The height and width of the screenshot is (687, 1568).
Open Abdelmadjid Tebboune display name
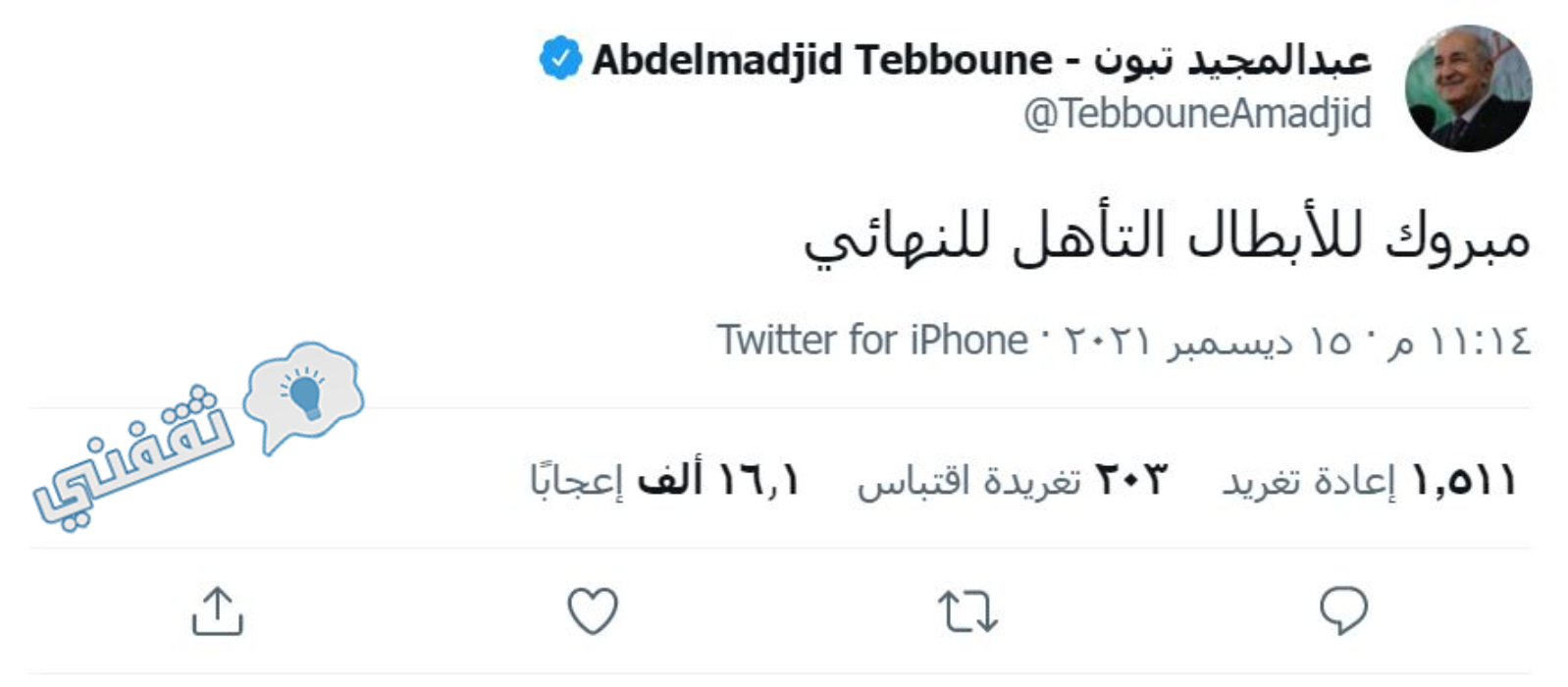coord(822,60)
